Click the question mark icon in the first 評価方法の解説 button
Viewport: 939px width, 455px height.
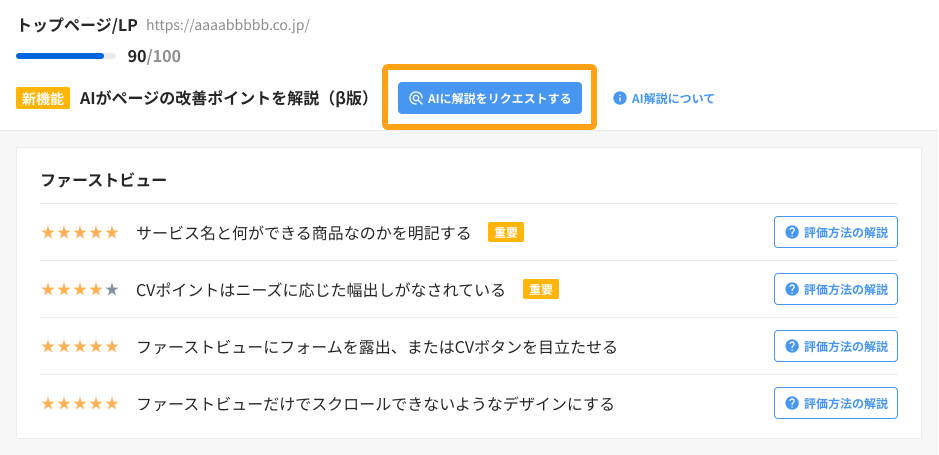tap(792, 232)
